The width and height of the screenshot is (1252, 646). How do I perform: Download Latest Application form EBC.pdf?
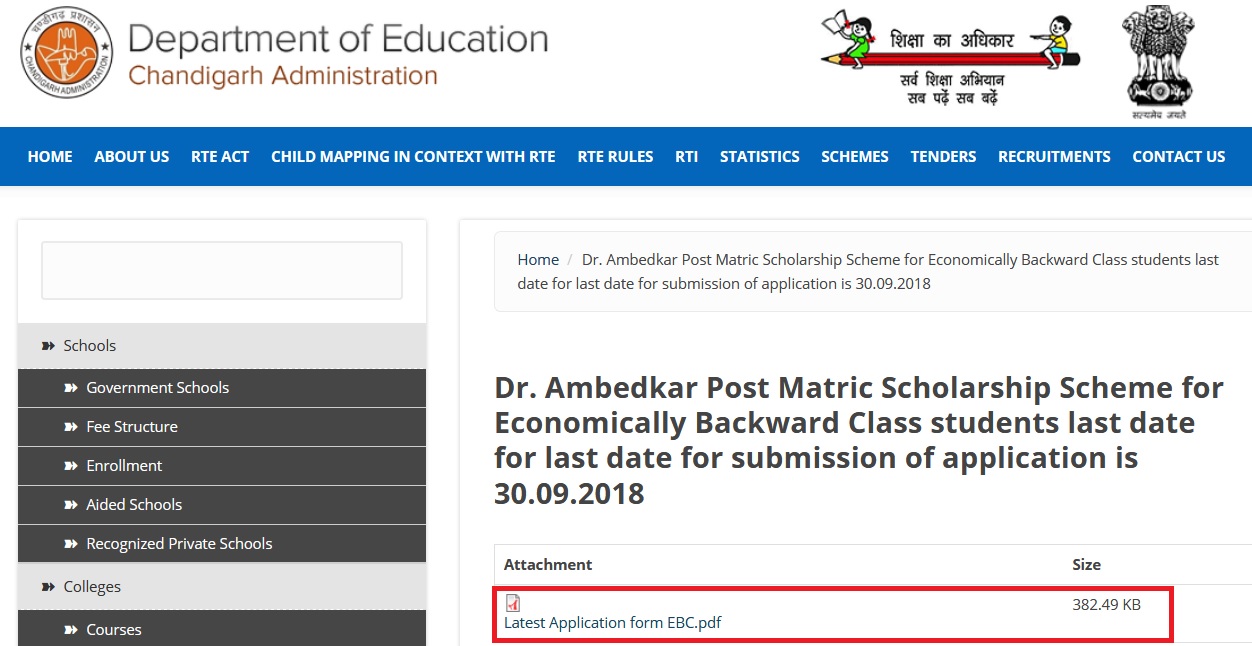point(612,623)
